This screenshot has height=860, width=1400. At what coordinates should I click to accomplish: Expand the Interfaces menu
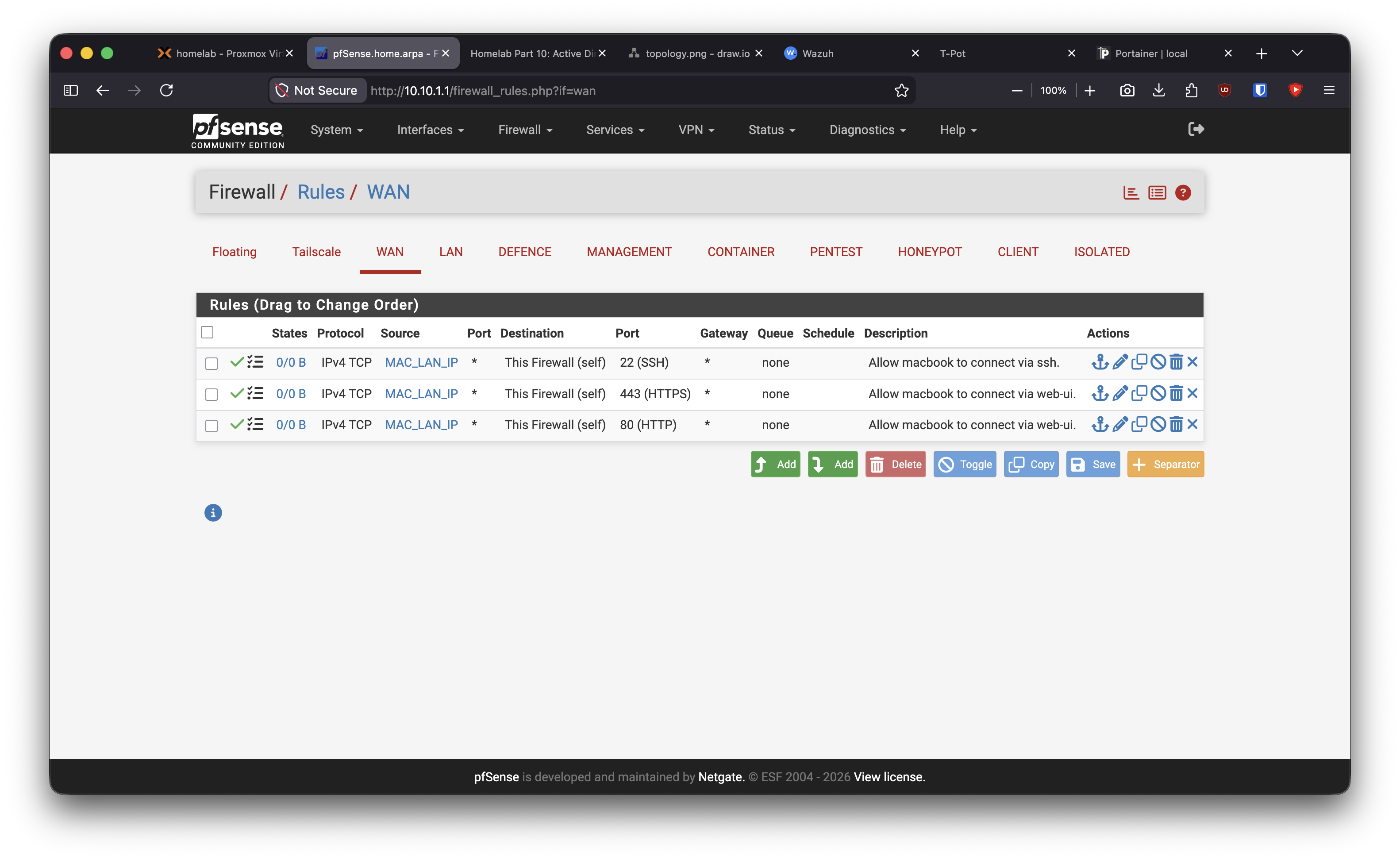click(x=431, y=130)
